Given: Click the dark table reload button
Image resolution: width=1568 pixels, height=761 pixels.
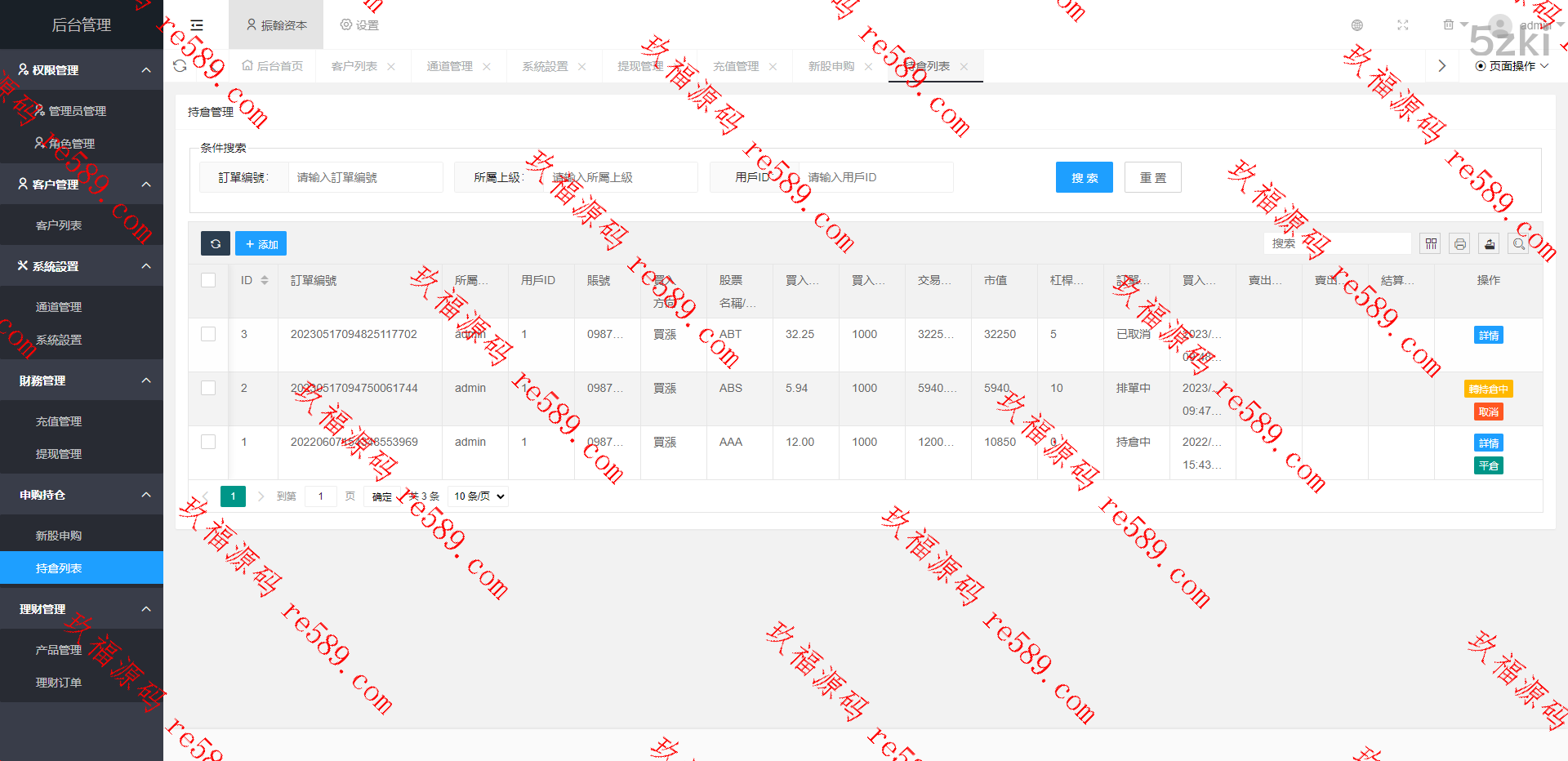Looking at the screenshot, I should click(x=216, y=243).
